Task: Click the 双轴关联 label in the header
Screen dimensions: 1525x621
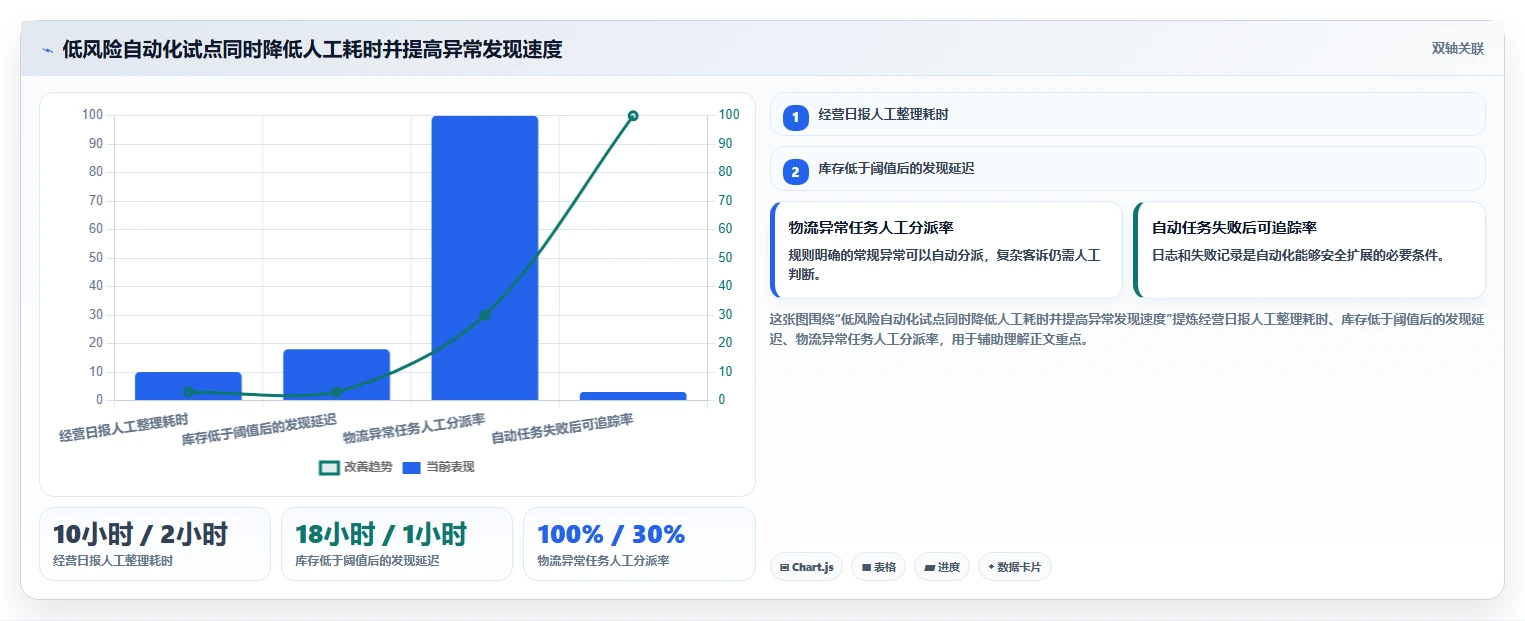Action: tap(1458, 49)
